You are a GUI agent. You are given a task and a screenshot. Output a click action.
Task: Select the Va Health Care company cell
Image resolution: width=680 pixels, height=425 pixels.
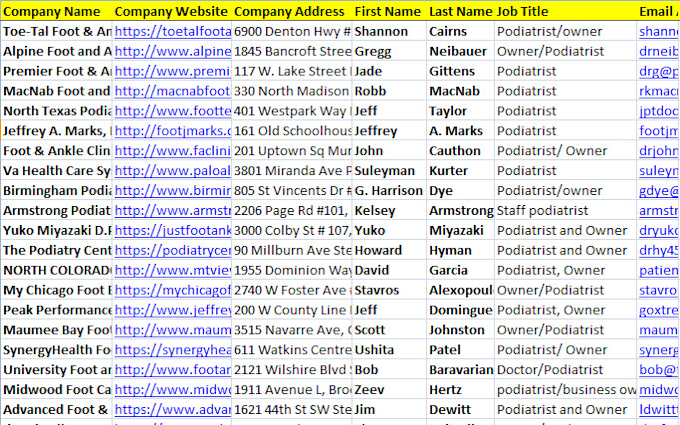(x=56, y=170)
